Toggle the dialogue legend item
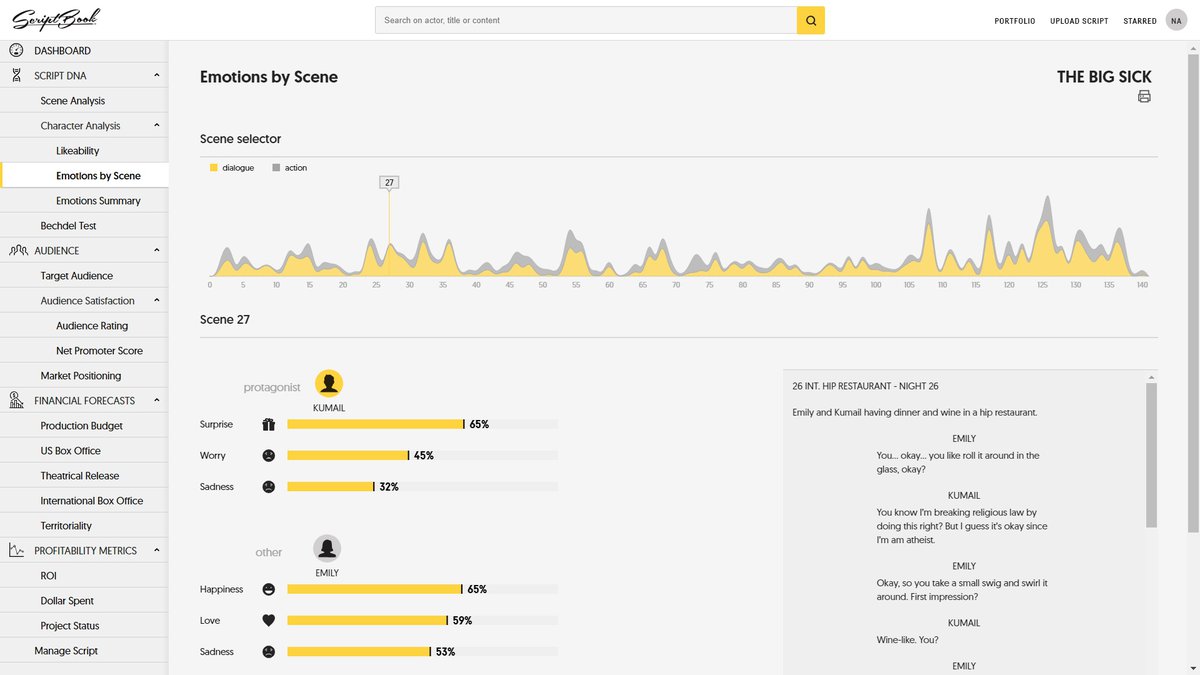 232,168
